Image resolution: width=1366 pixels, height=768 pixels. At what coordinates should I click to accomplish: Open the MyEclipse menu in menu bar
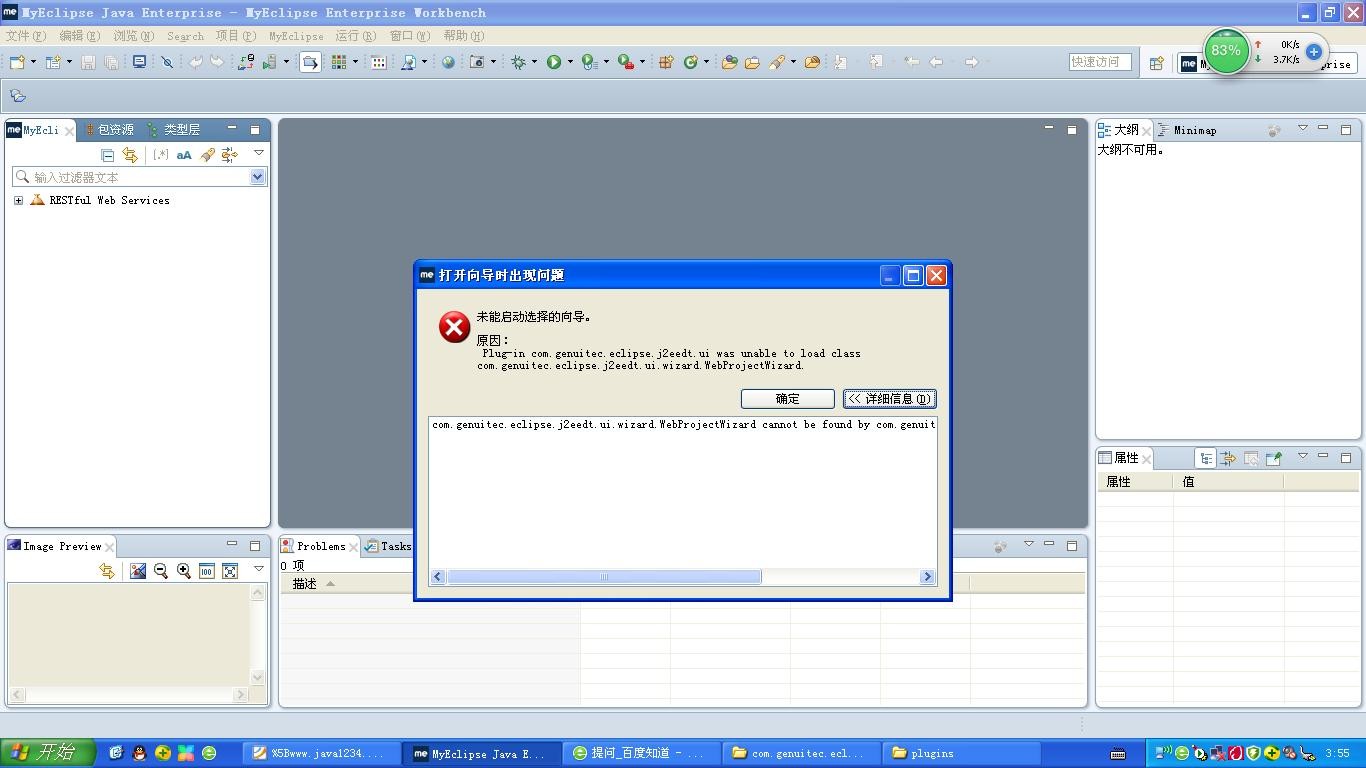pyautogui.click(x=296, y=36)
